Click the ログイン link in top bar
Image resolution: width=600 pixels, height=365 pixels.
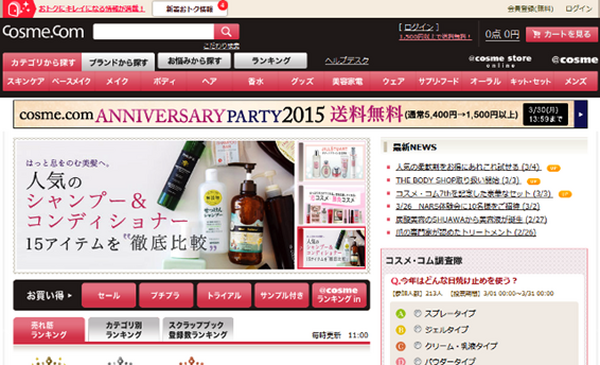point(579,8)
